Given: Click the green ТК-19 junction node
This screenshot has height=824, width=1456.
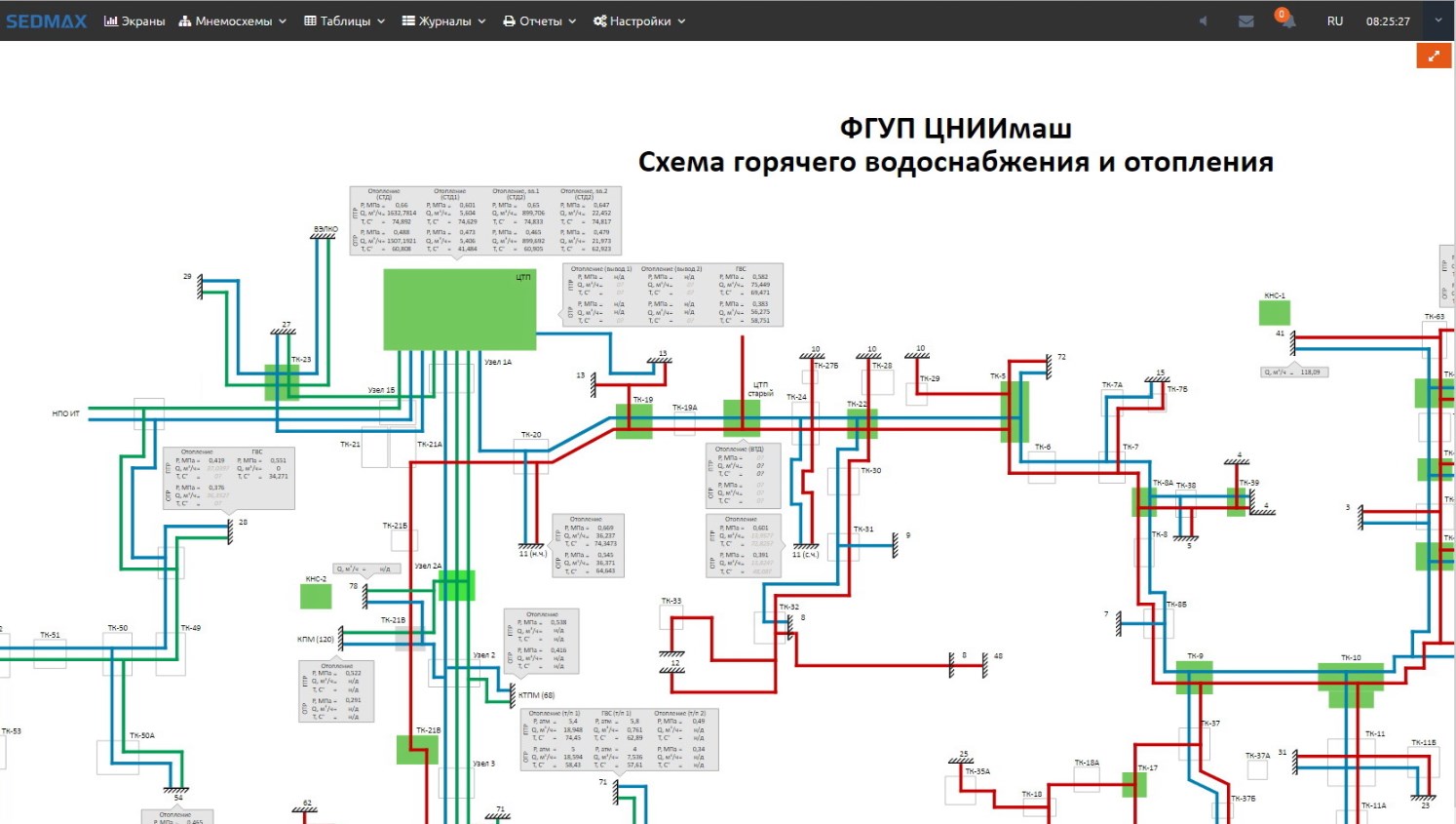Looking at the screenshot, I should (x=633, y=421).
